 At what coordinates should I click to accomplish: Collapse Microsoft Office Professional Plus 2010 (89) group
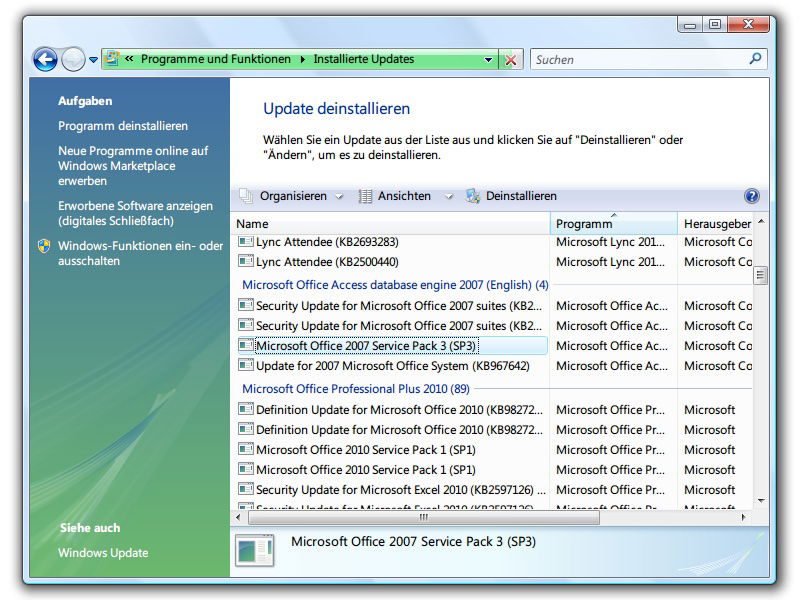pos(356,389)
